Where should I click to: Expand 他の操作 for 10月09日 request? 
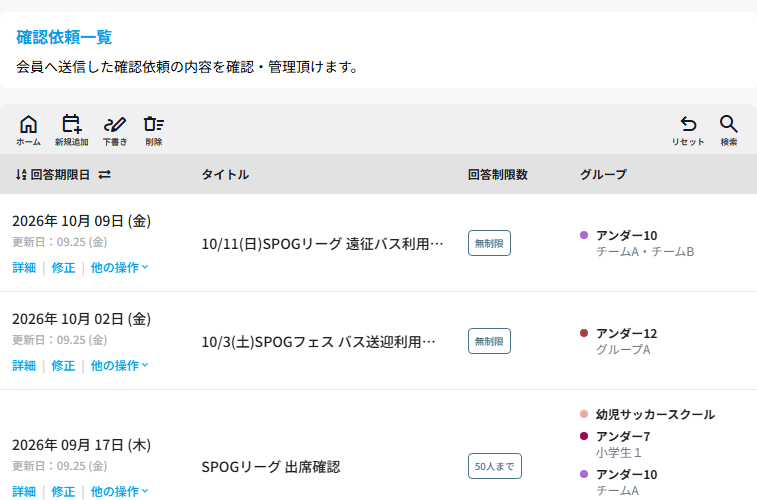pyautogui.click(x=119, y=267)
